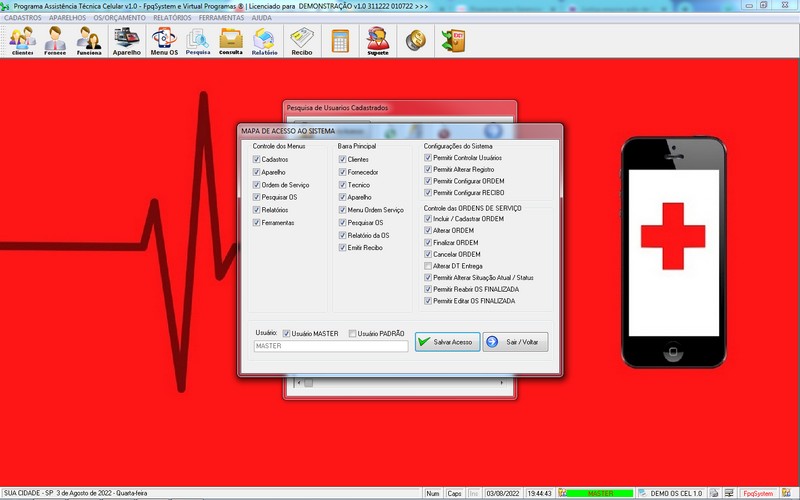Click the Caps indicator in status bar
The width and height of the screenshot is (800, 500).
click(454, 493)
